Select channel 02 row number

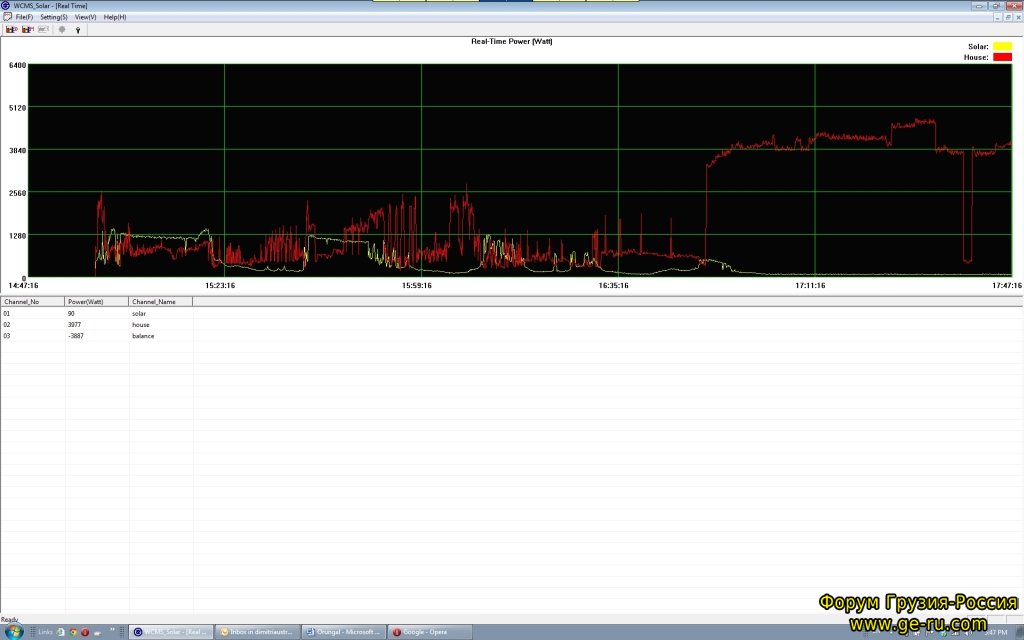tap(7, 325)
